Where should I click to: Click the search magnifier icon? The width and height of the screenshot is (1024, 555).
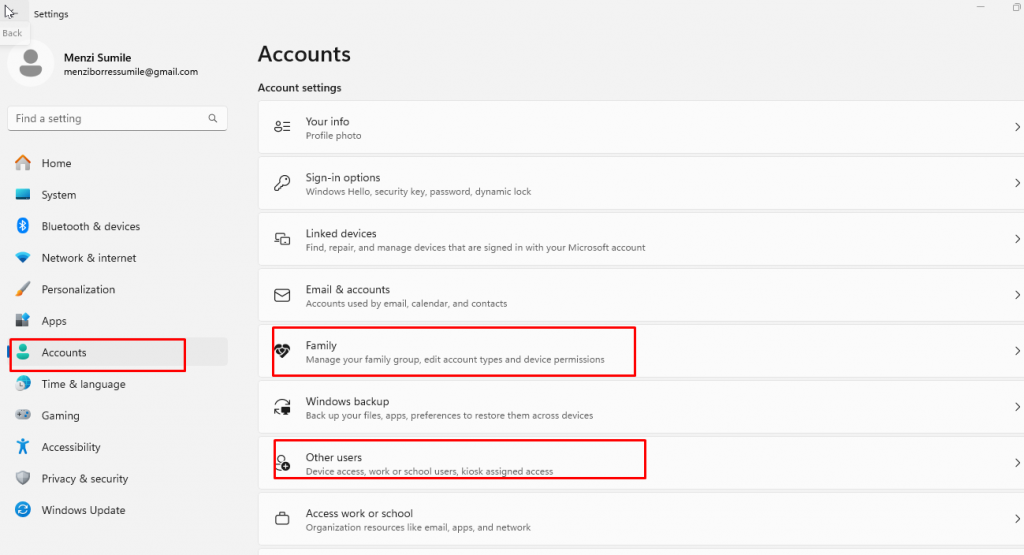(213, 118)
